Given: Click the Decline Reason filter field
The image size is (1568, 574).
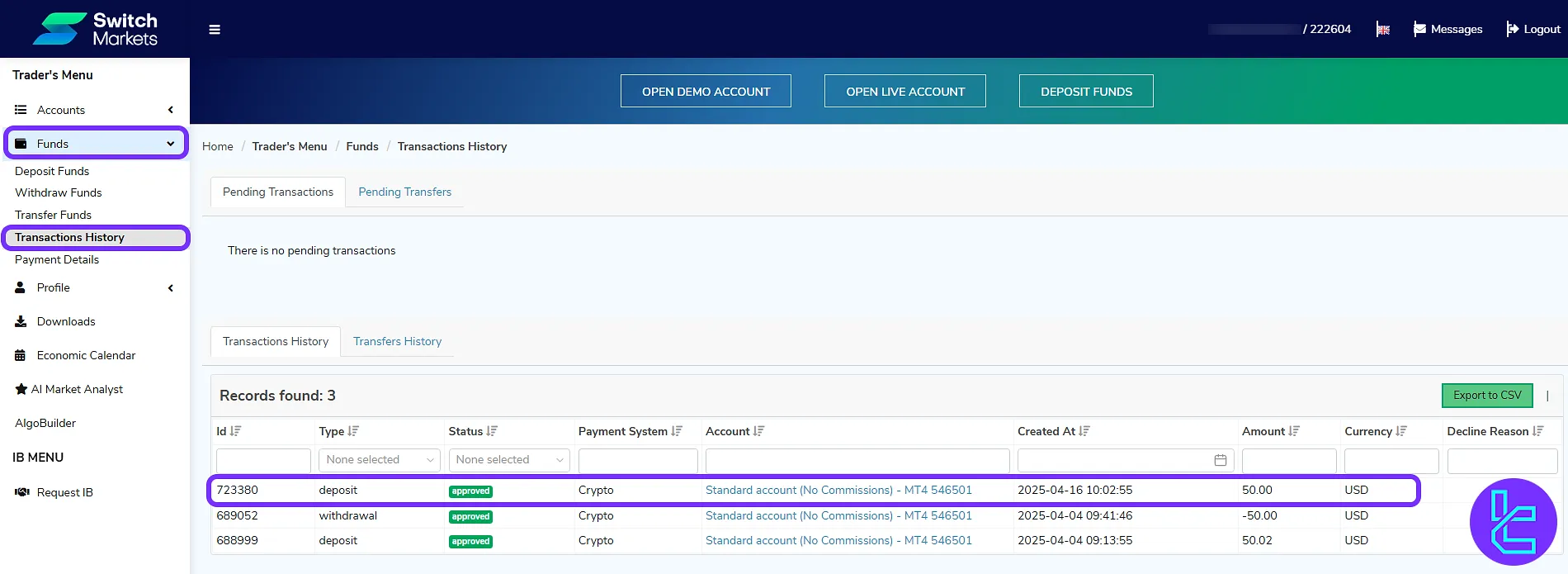Looking at the screenshot, I should (1502, 460).
